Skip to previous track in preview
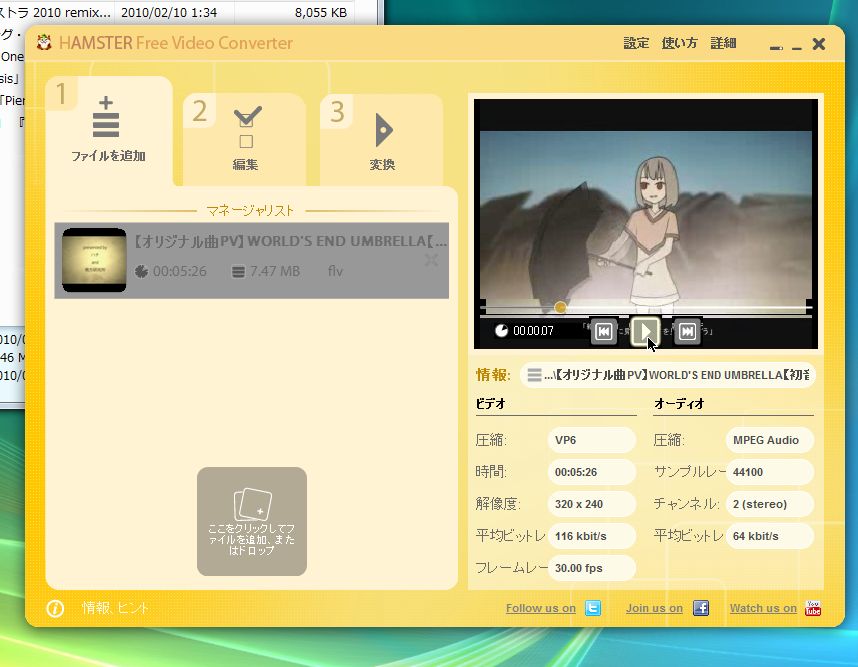Screen dimensions: 858x667 (x=604, y=332)
